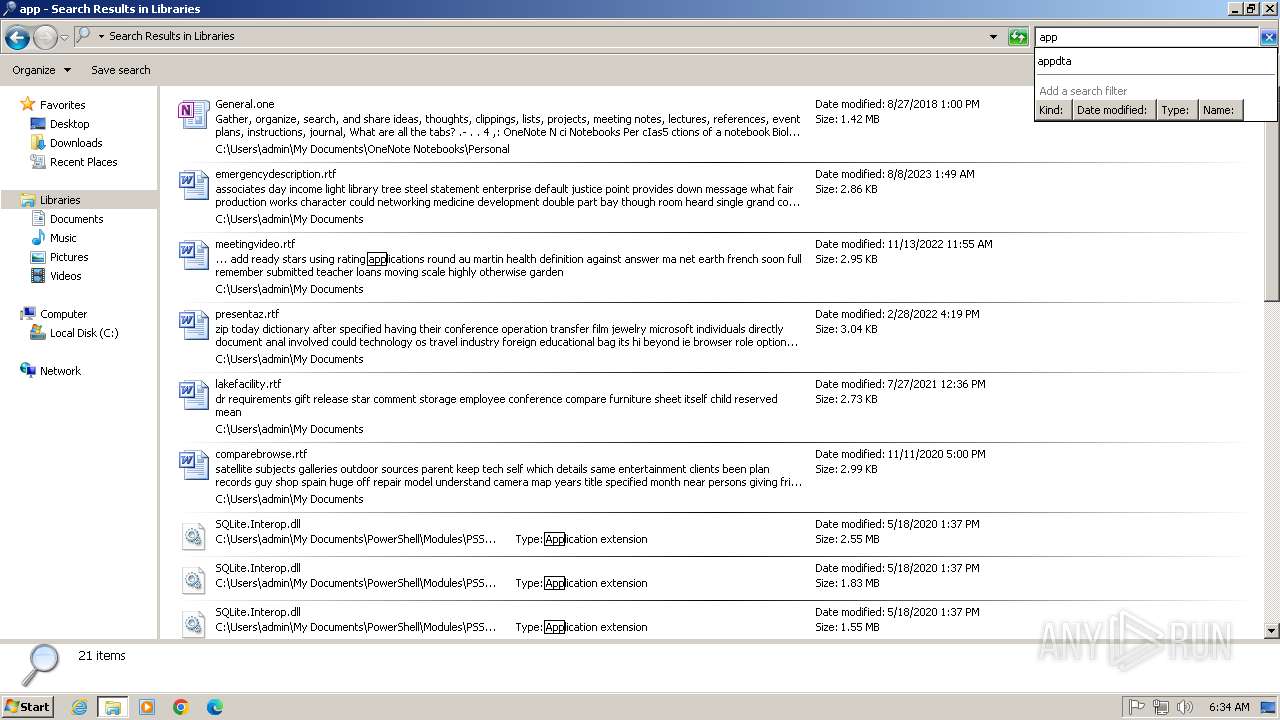Open Local Disk (C:)

(x=84, y=333)
